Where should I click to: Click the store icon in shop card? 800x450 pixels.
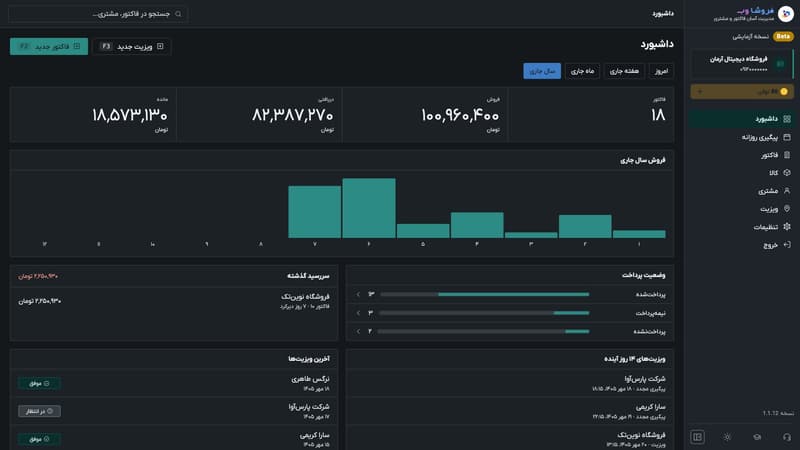[780, 64]
